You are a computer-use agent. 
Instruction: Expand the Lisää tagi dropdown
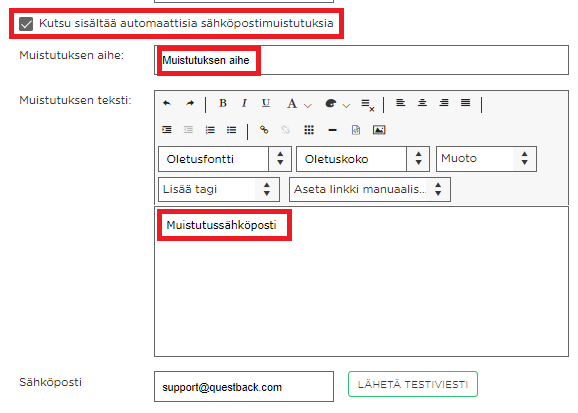tap(219, 190)
